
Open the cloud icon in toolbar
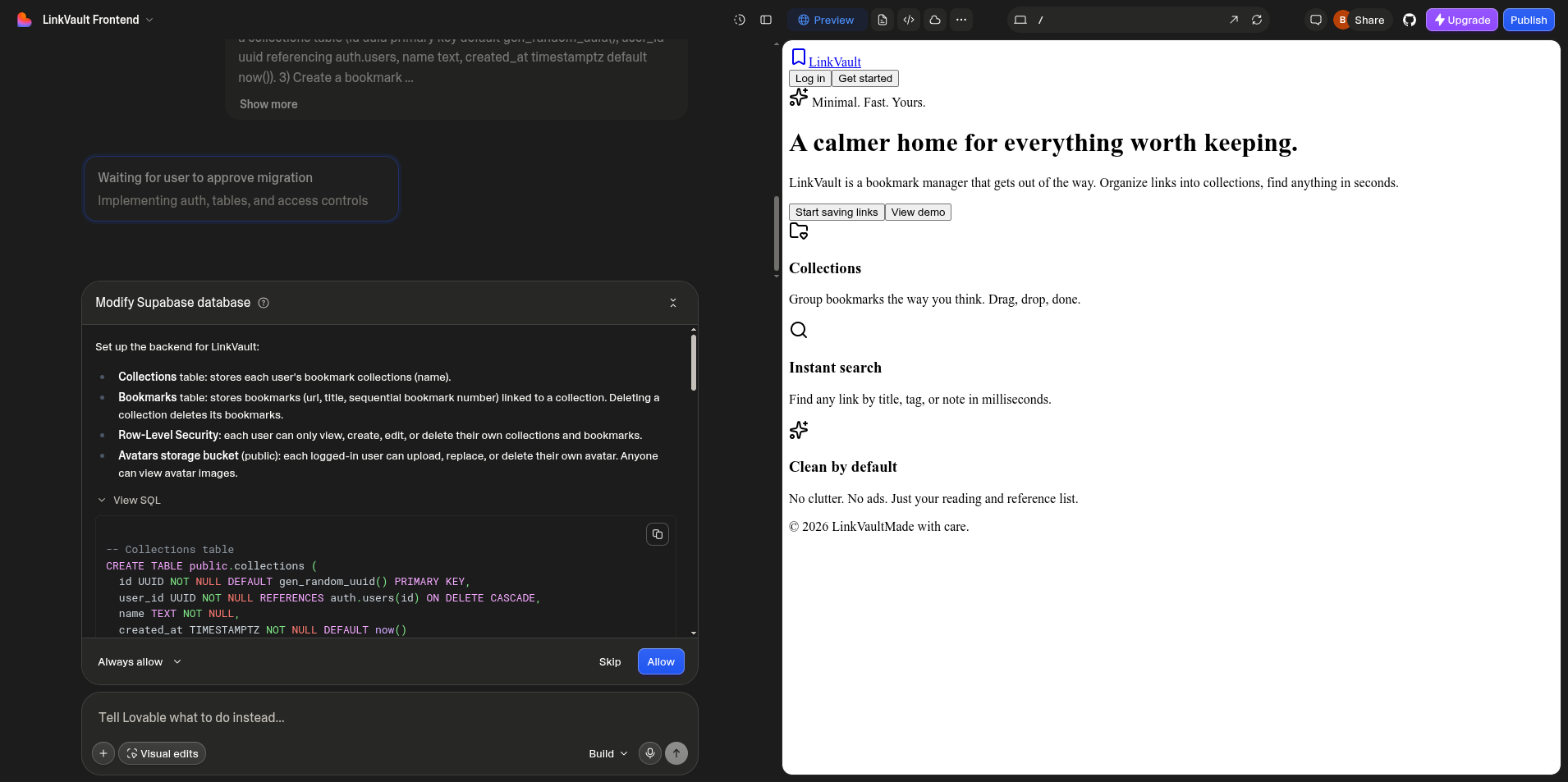pyautogui.click(x=935, y=20)
